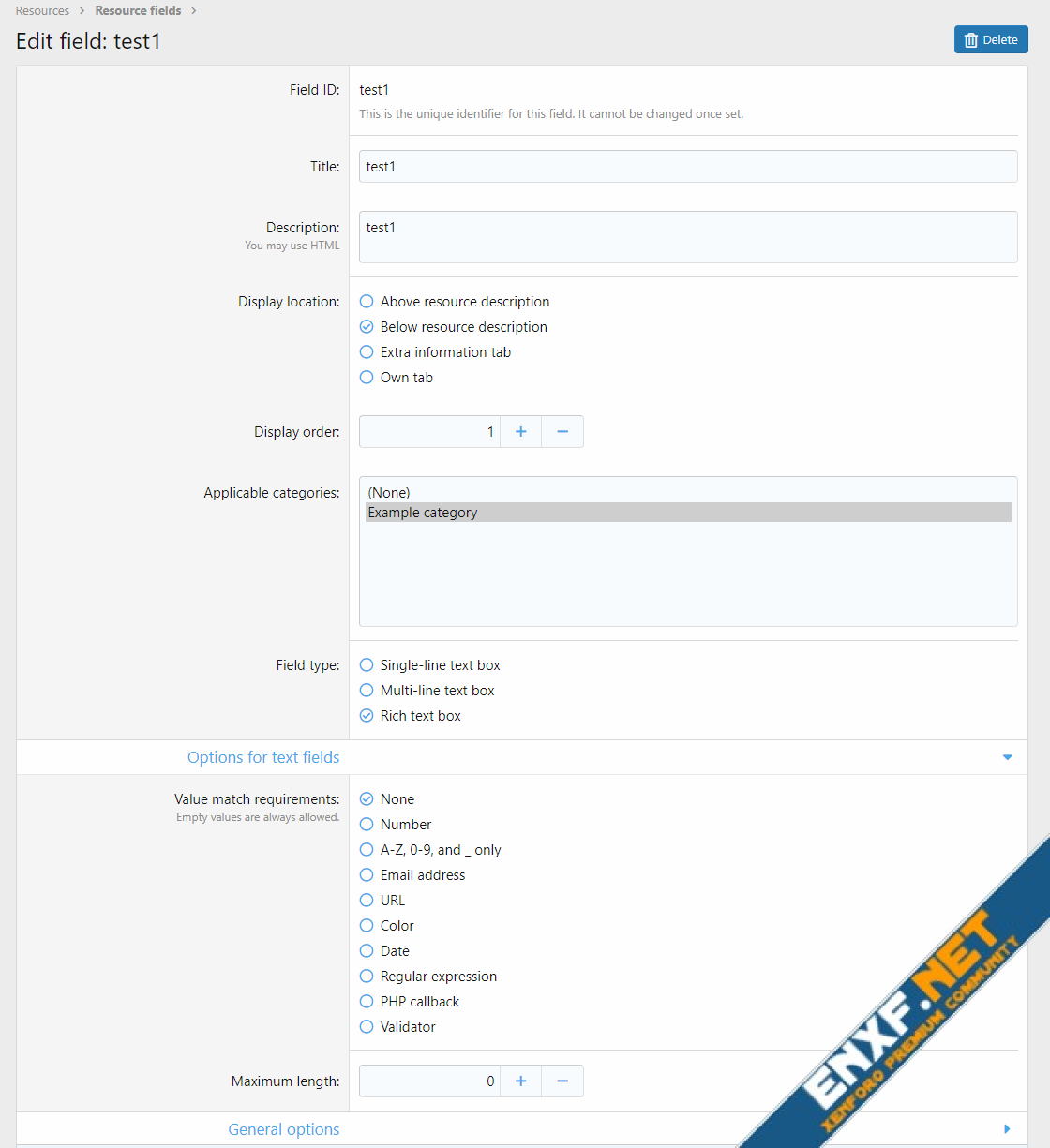Pick Color value match requirement
This screenshot has height=1148, width=1050.
click(367, 926)
